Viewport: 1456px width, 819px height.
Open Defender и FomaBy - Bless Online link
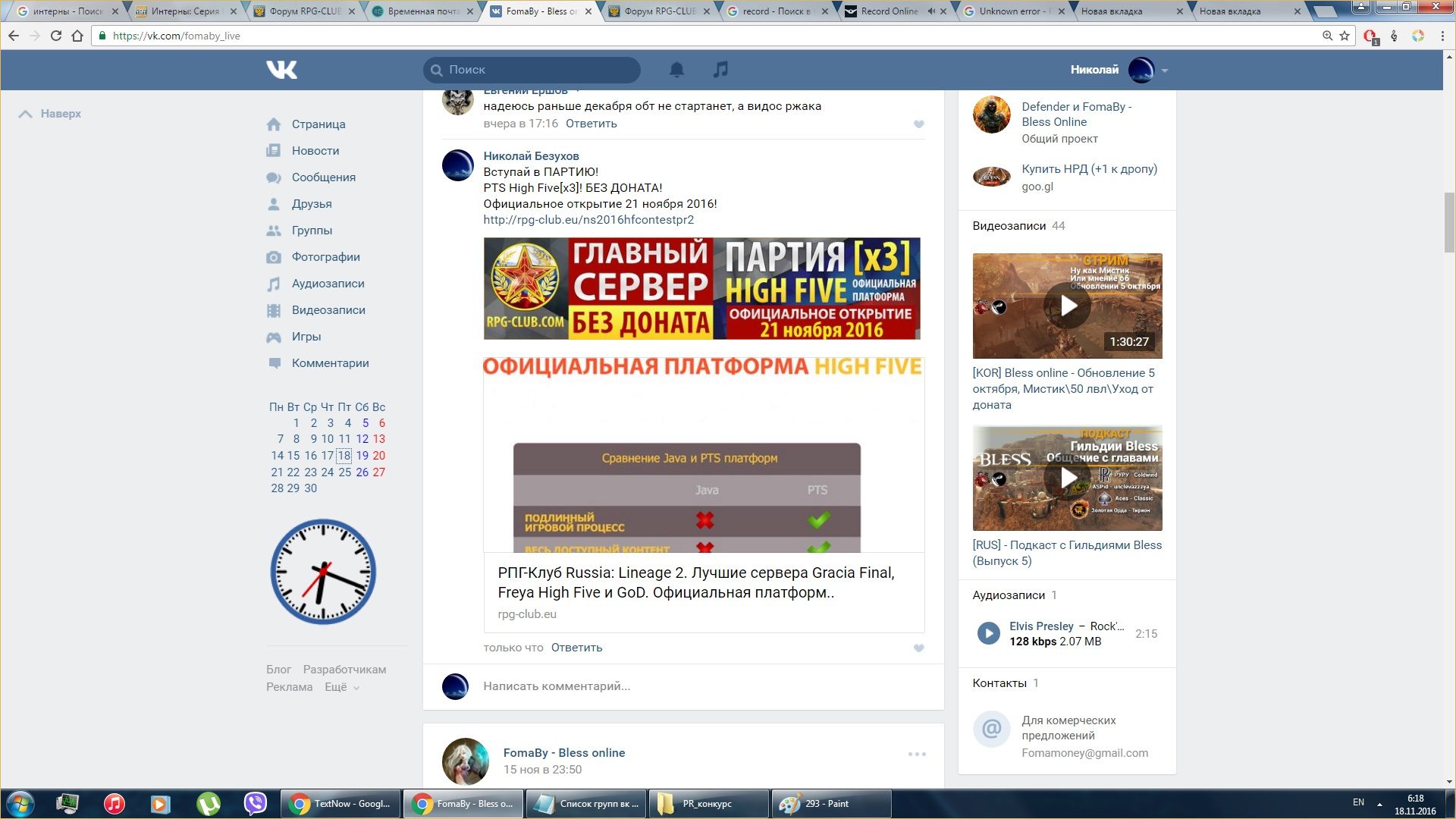point(1076,115)
